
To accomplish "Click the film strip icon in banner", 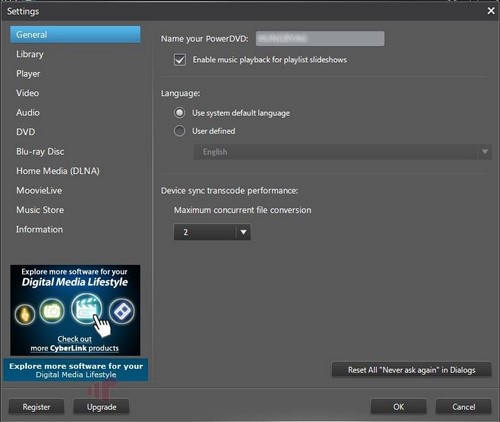I will (122, 312).
